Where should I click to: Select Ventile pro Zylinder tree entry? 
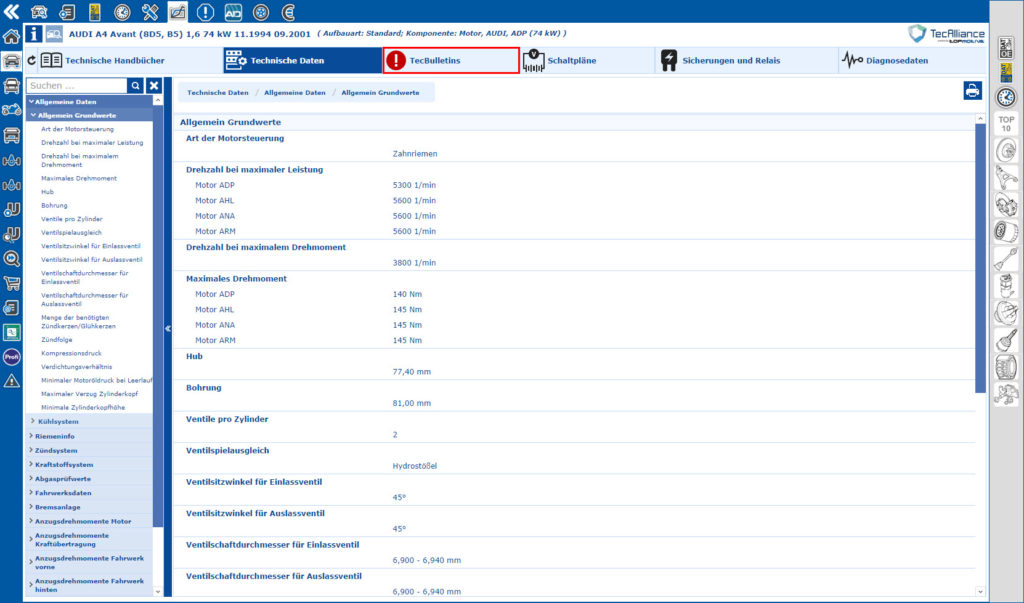click(72, 220)
